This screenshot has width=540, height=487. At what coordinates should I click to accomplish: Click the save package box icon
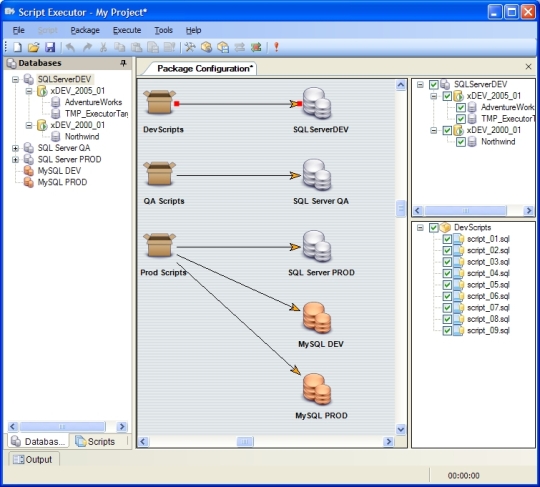(x=223, y=47)
